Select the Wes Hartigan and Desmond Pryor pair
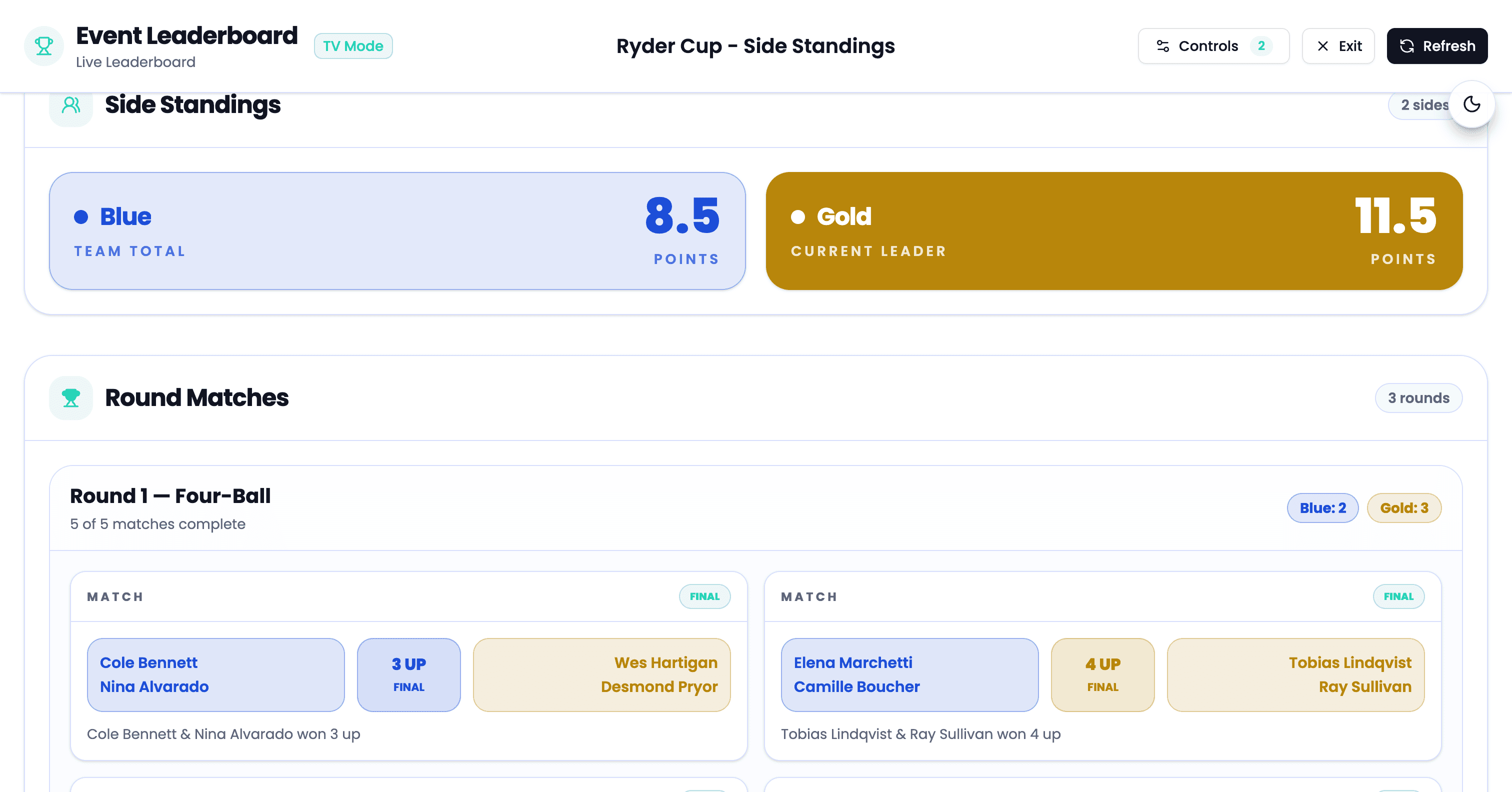Viewport: 1512px width, 792px height. click(x=601, y=674)
